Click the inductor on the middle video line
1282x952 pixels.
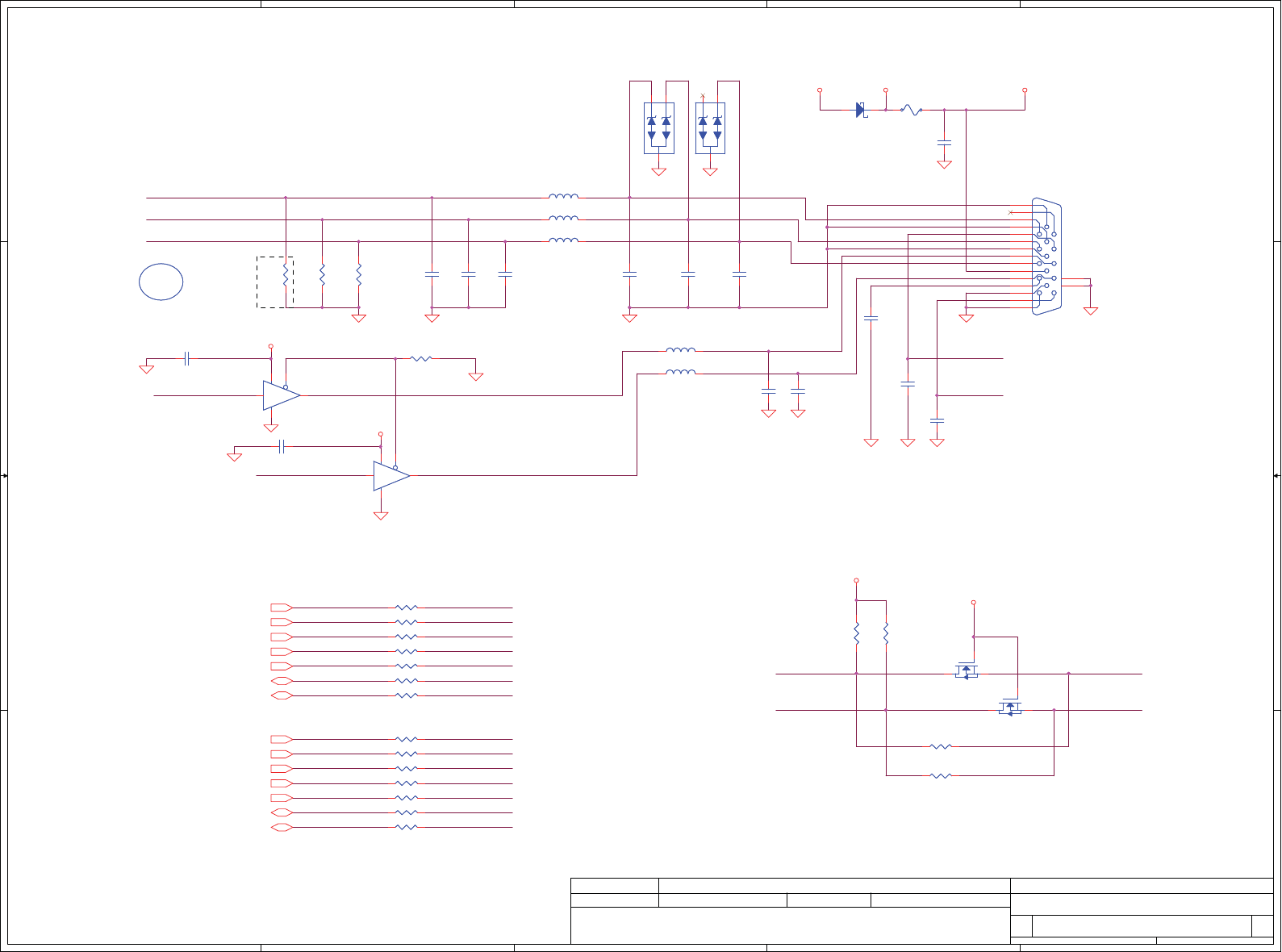[563, 218]
